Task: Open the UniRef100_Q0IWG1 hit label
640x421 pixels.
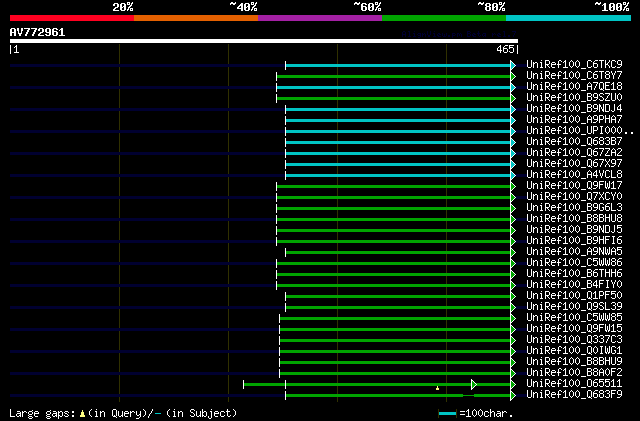Action: coord(574,351)
